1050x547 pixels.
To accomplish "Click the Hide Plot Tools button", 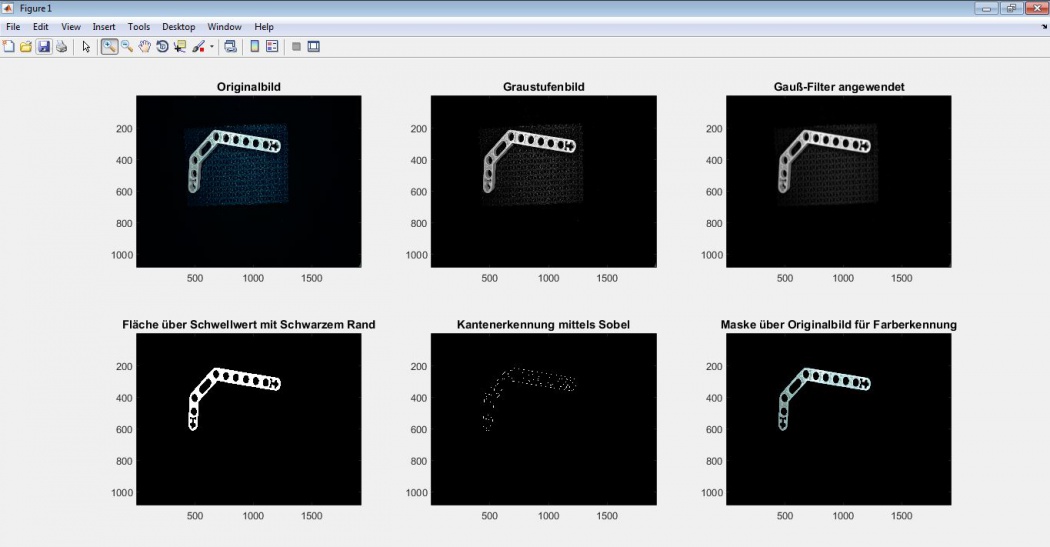I will (x=296, y=46).
